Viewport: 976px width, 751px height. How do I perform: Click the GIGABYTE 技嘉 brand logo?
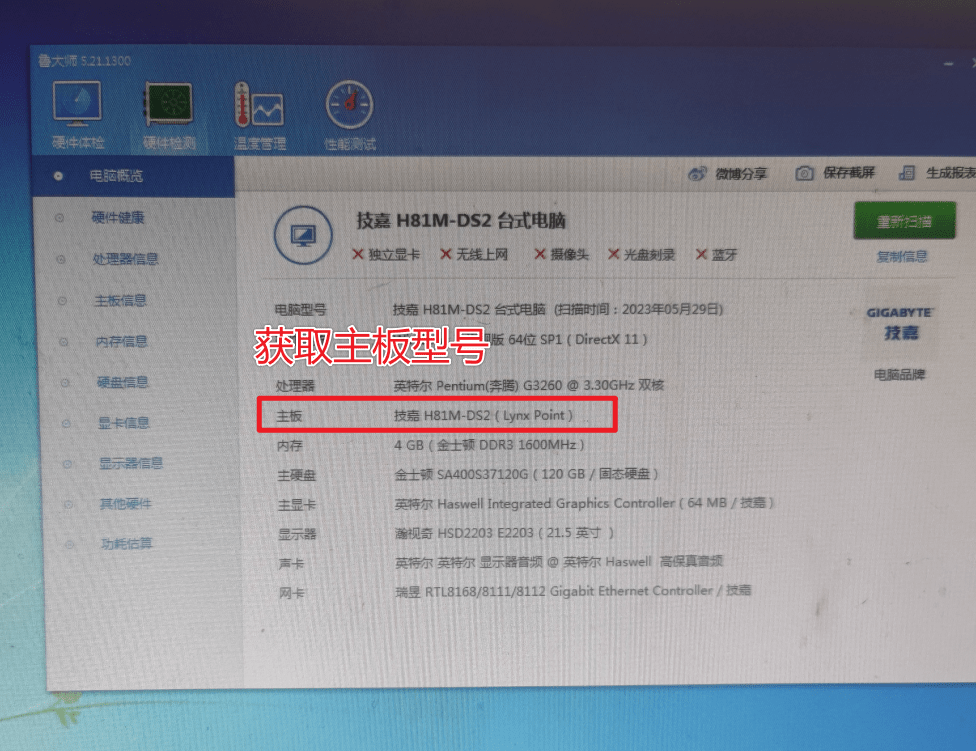pos(900,324)
